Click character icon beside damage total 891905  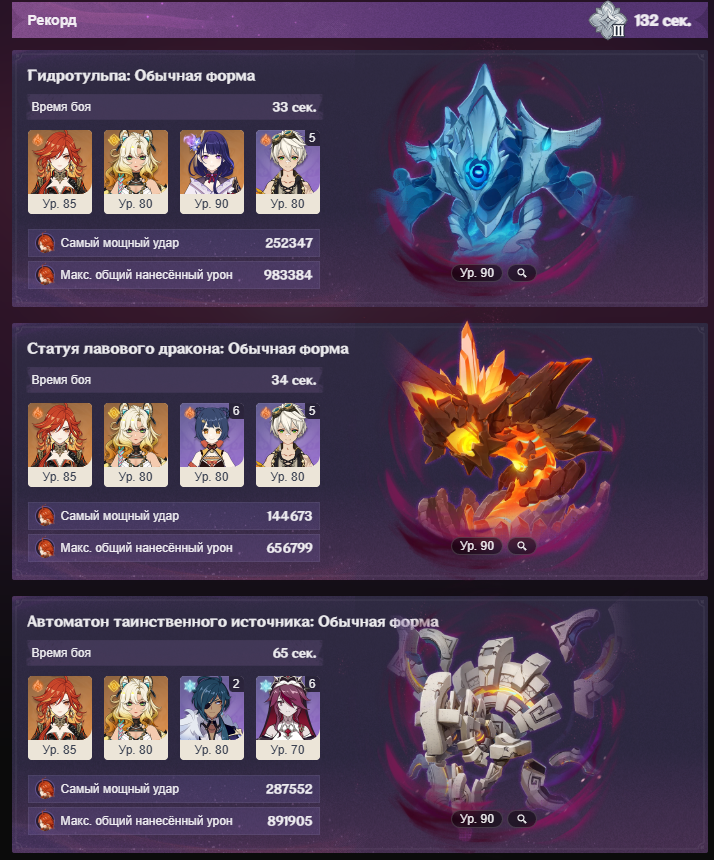point(45,821)
